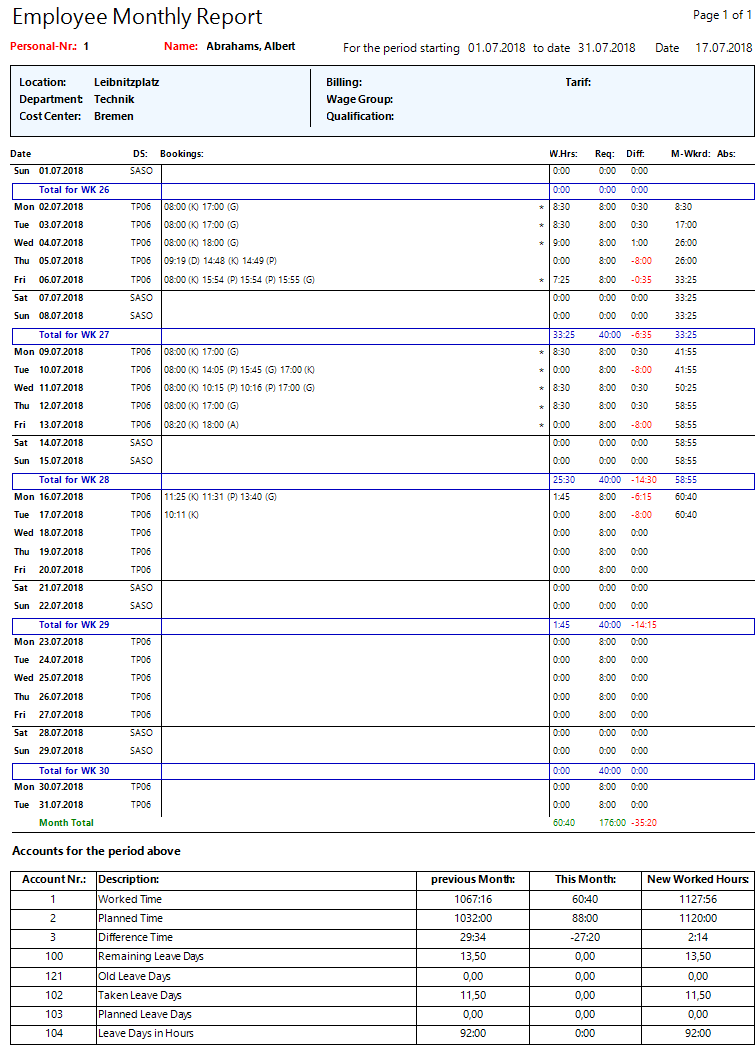Click the -14:30 difference for WK 28

(644, 479)
